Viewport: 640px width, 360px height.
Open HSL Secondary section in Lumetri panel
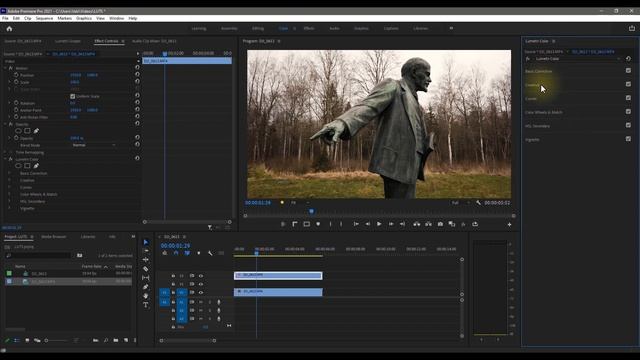[537, 126]
